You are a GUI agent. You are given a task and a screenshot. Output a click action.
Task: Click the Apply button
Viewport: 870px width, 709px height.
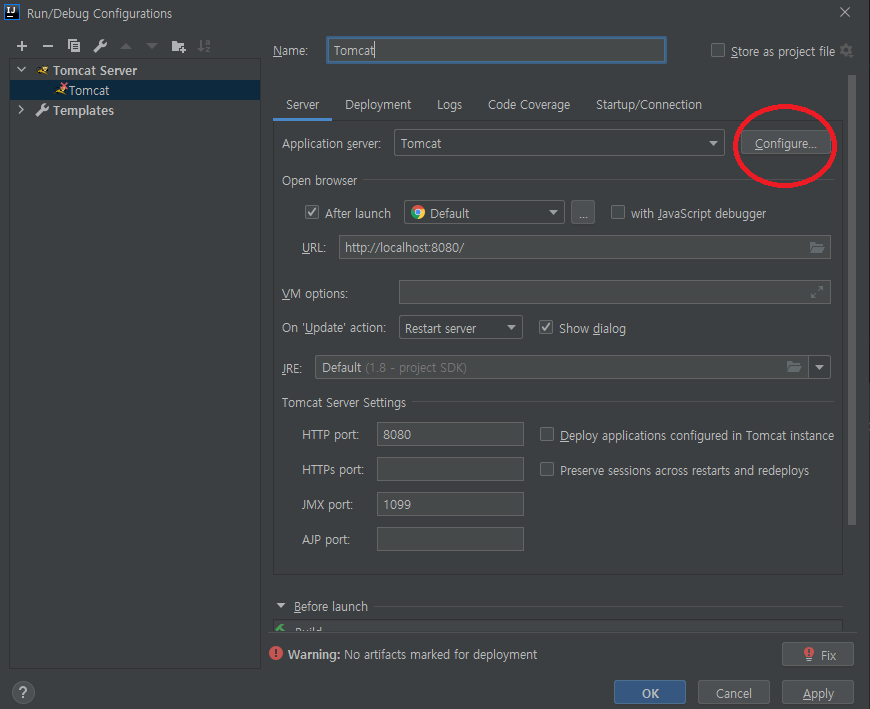pyautogui.click(x=818, y=692)
